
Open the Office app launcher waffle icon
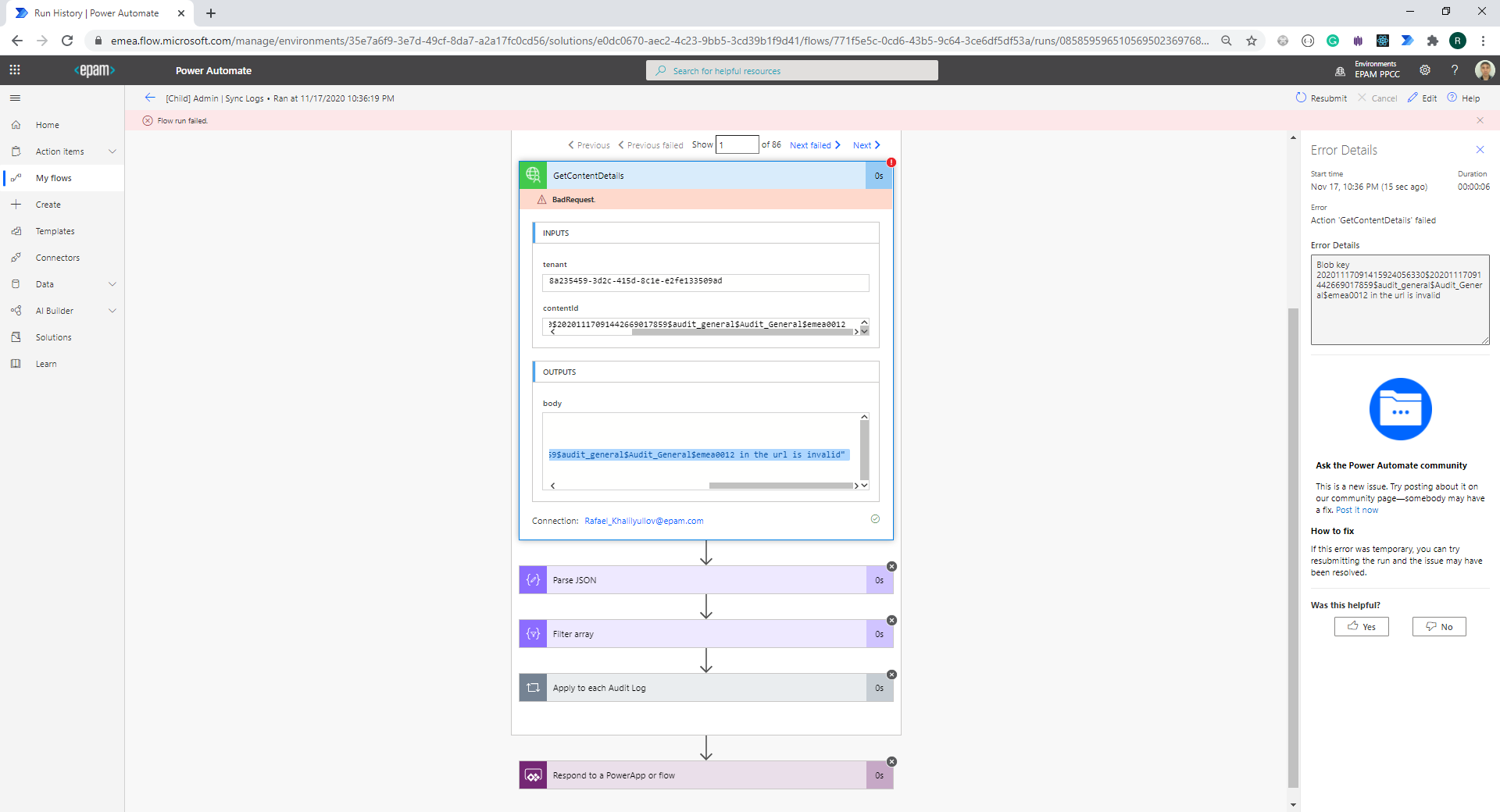(x=14, y=69)
